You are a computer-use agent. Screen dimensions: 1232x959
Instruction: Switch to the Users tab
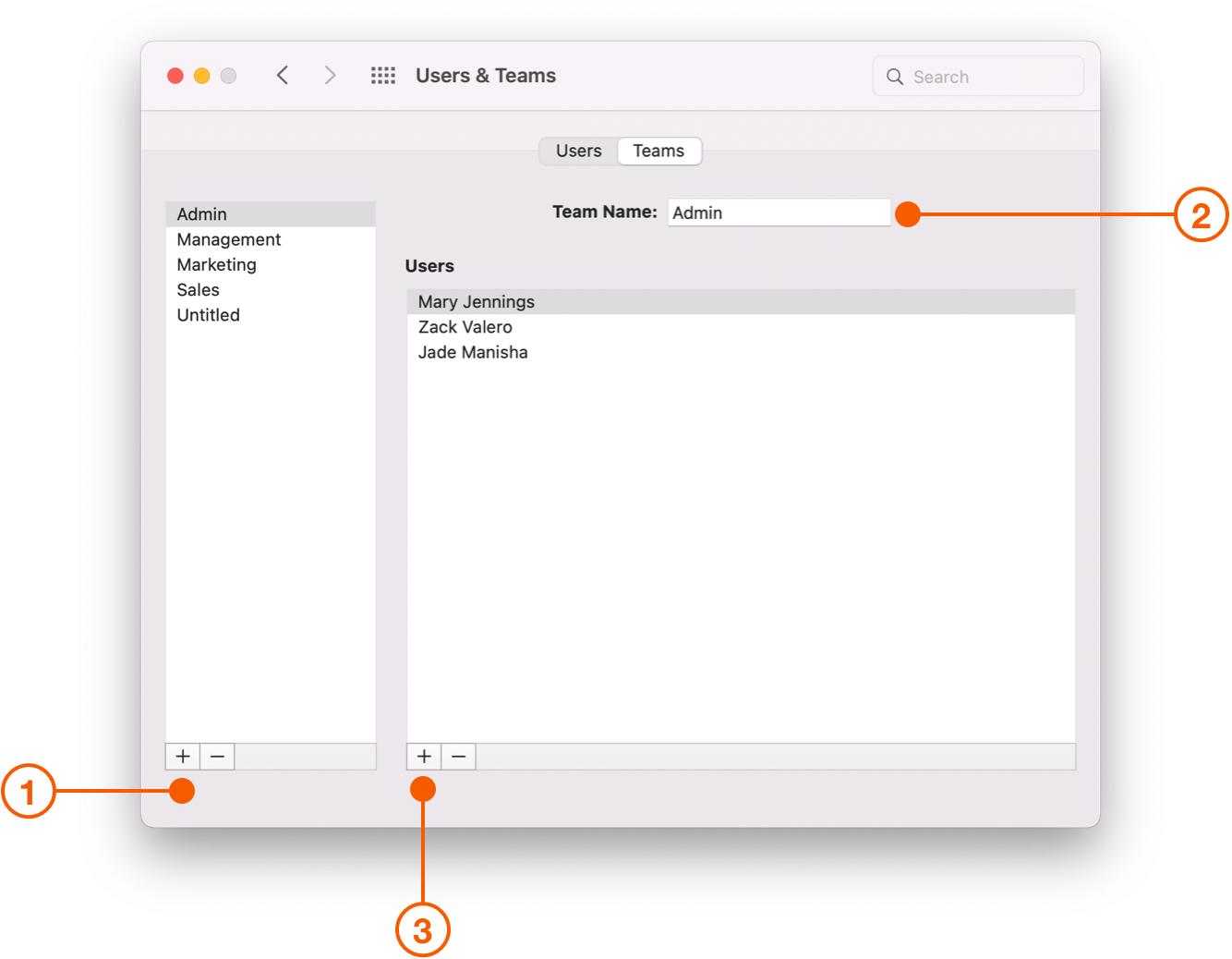coord(577,151)
